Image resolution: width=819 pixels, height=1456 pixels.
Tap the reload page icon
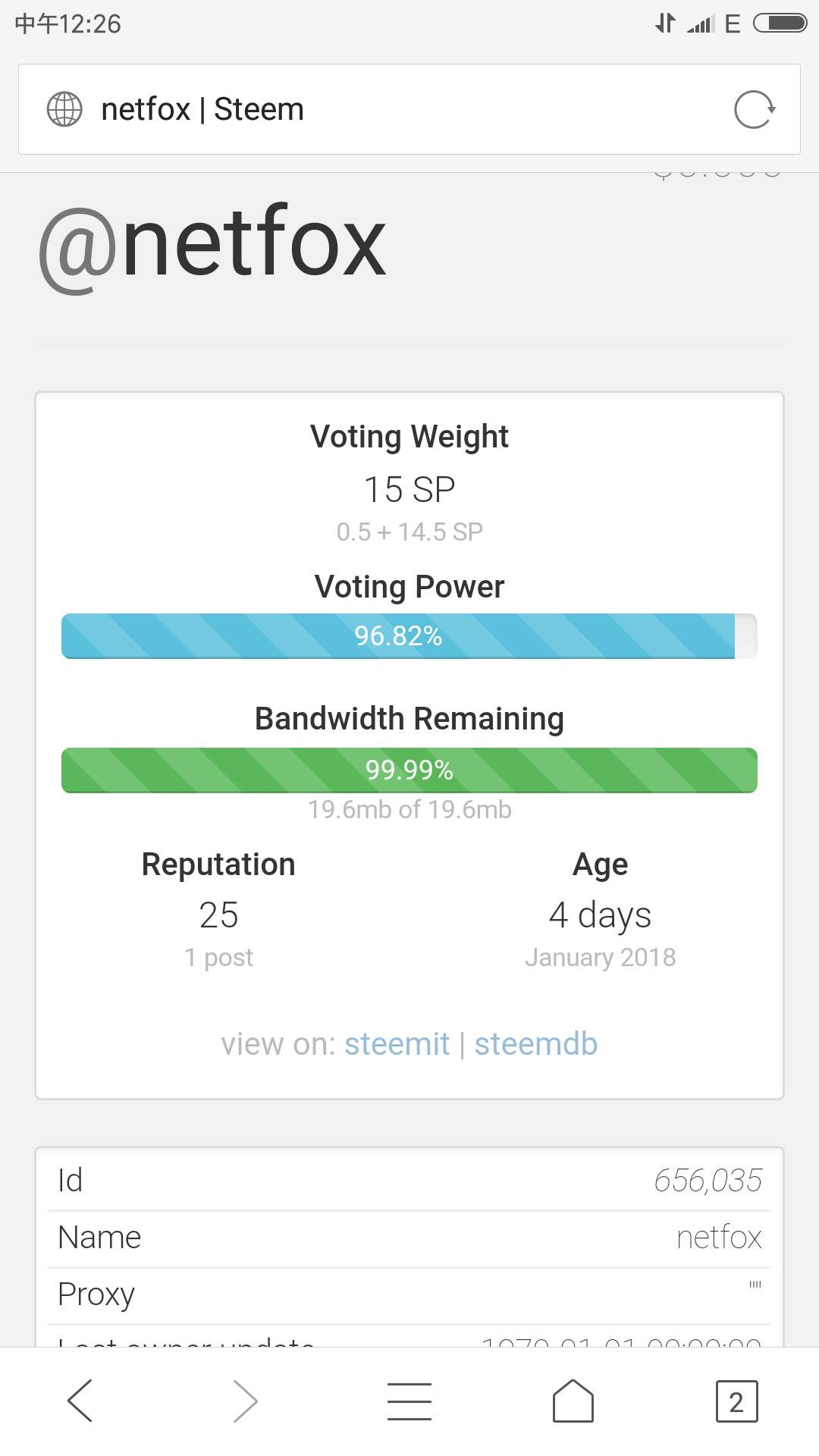[755, 110]
